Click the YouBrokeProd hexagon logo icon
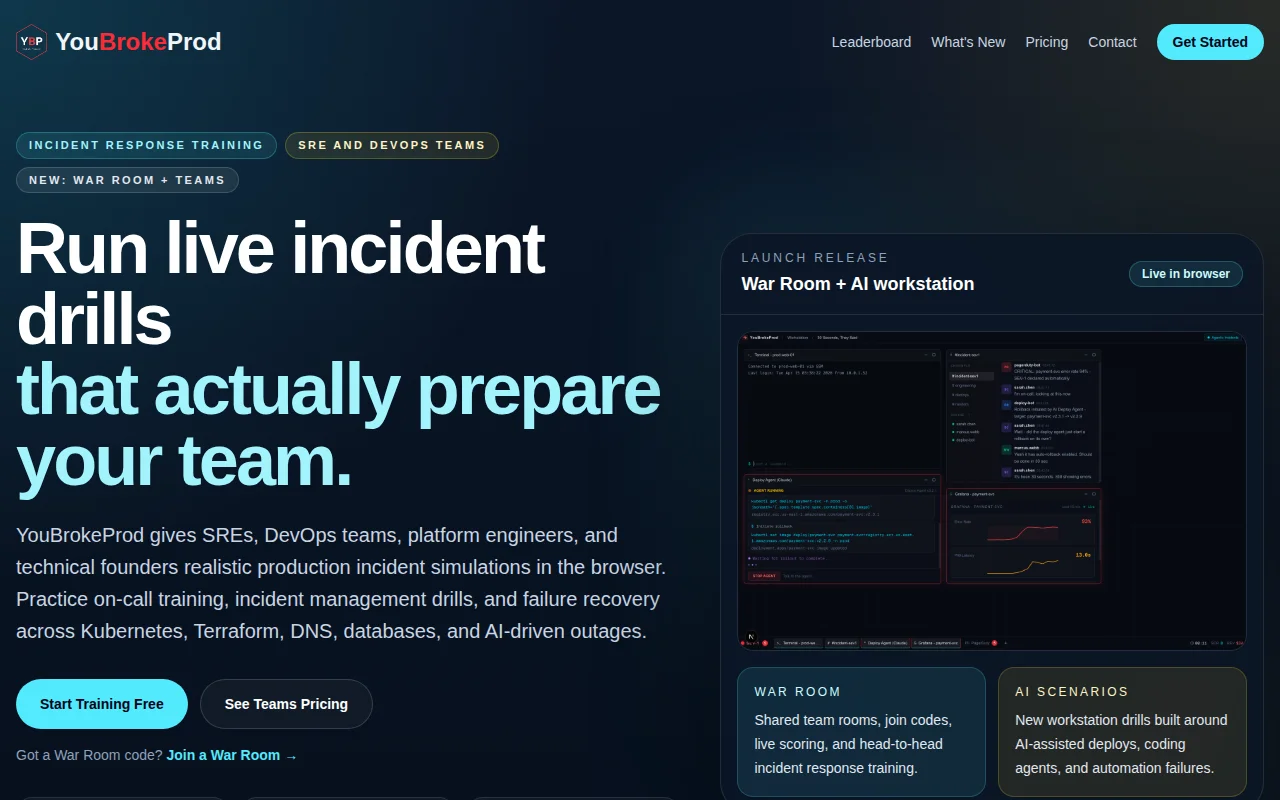1280x800 pixels. [31, 42]
